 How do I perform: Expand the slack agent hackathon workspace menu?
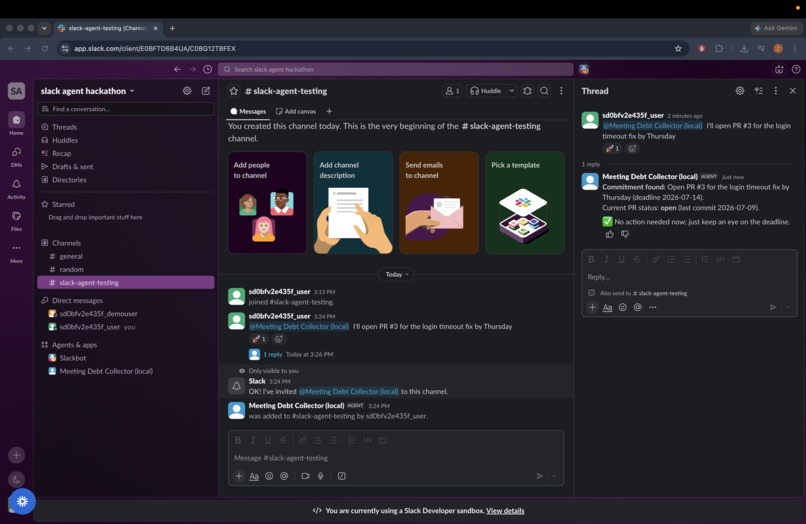87,91
